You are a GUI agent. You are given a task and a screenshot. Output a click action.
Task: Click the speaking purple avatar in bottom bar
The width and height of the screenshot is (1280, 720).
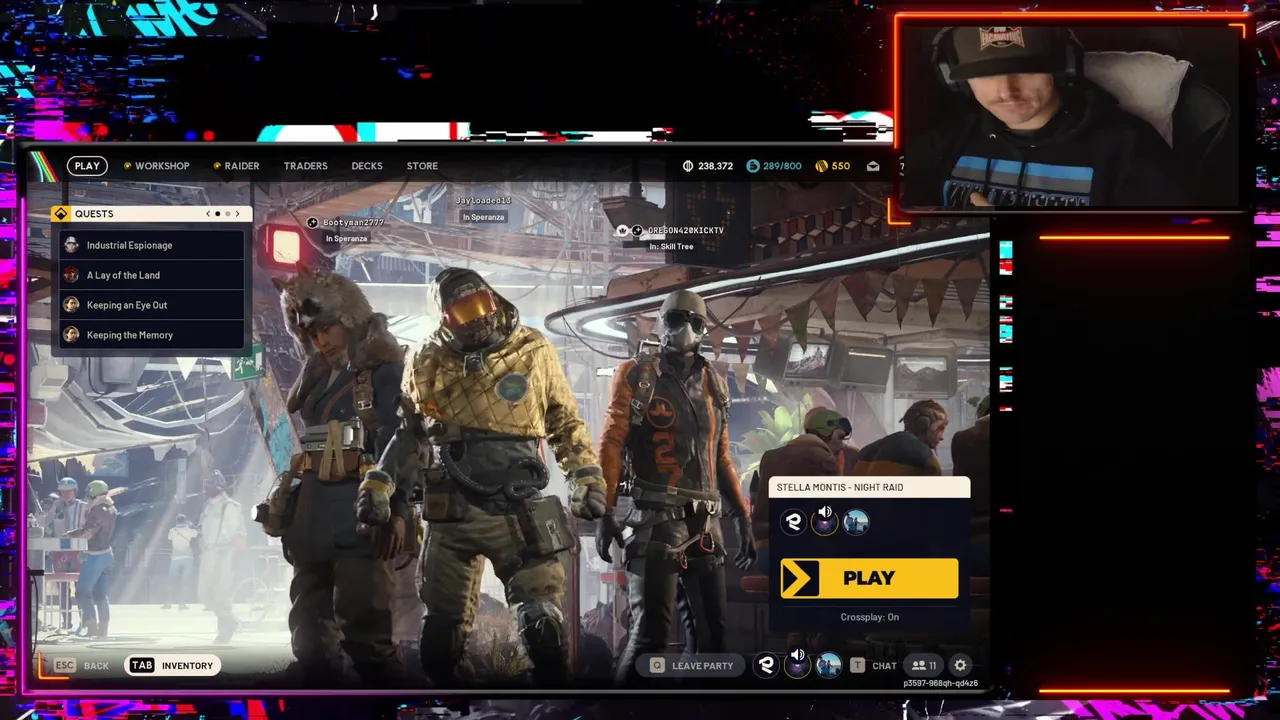pyautogui.click(x=797, y=668)
